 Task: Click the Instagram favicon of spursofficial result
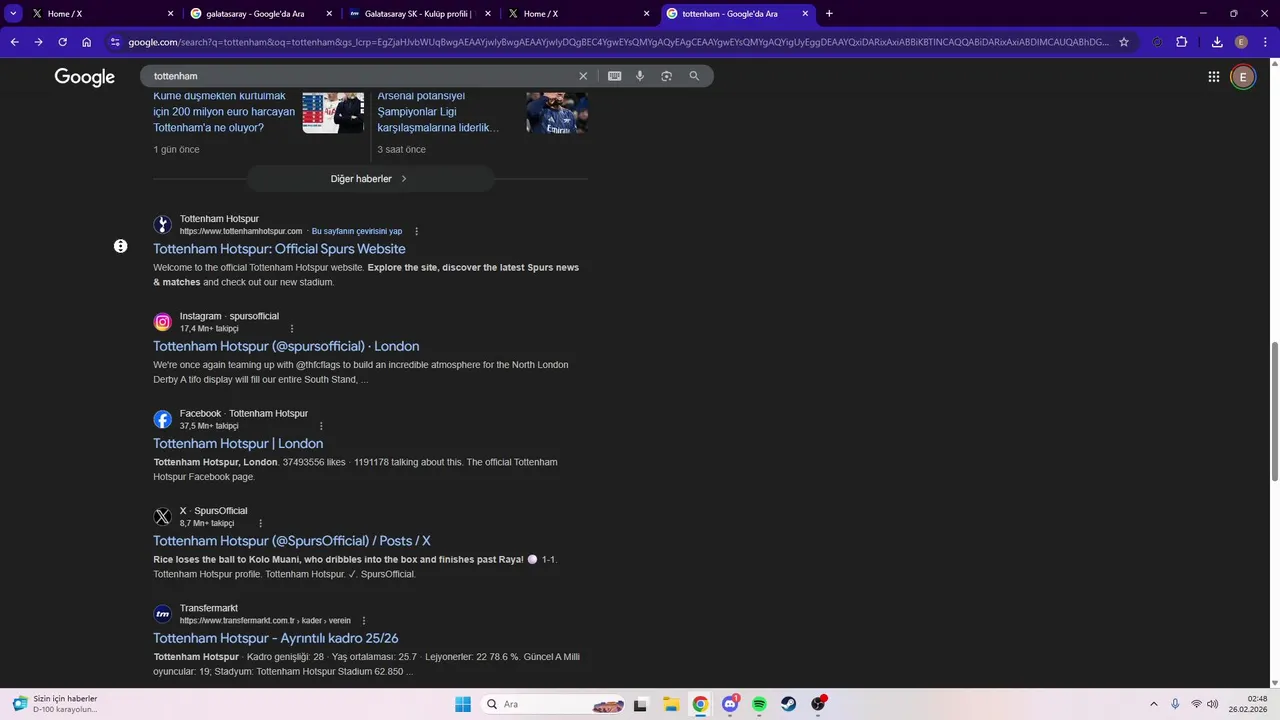click(x=162, y=322)
